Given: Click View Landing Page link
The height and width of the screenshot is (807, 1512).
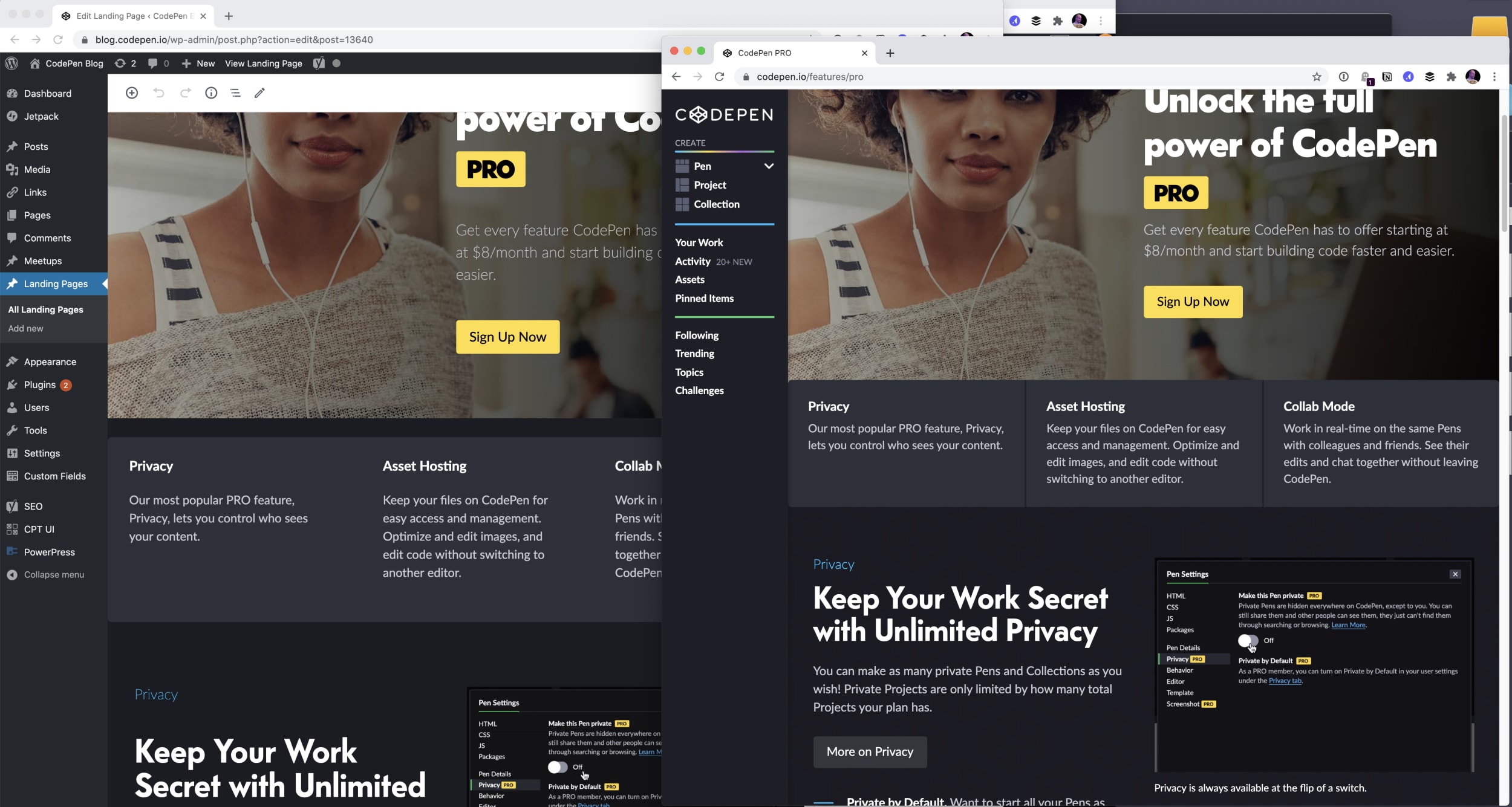Looking at the screenshot, I should click(264, 63).
